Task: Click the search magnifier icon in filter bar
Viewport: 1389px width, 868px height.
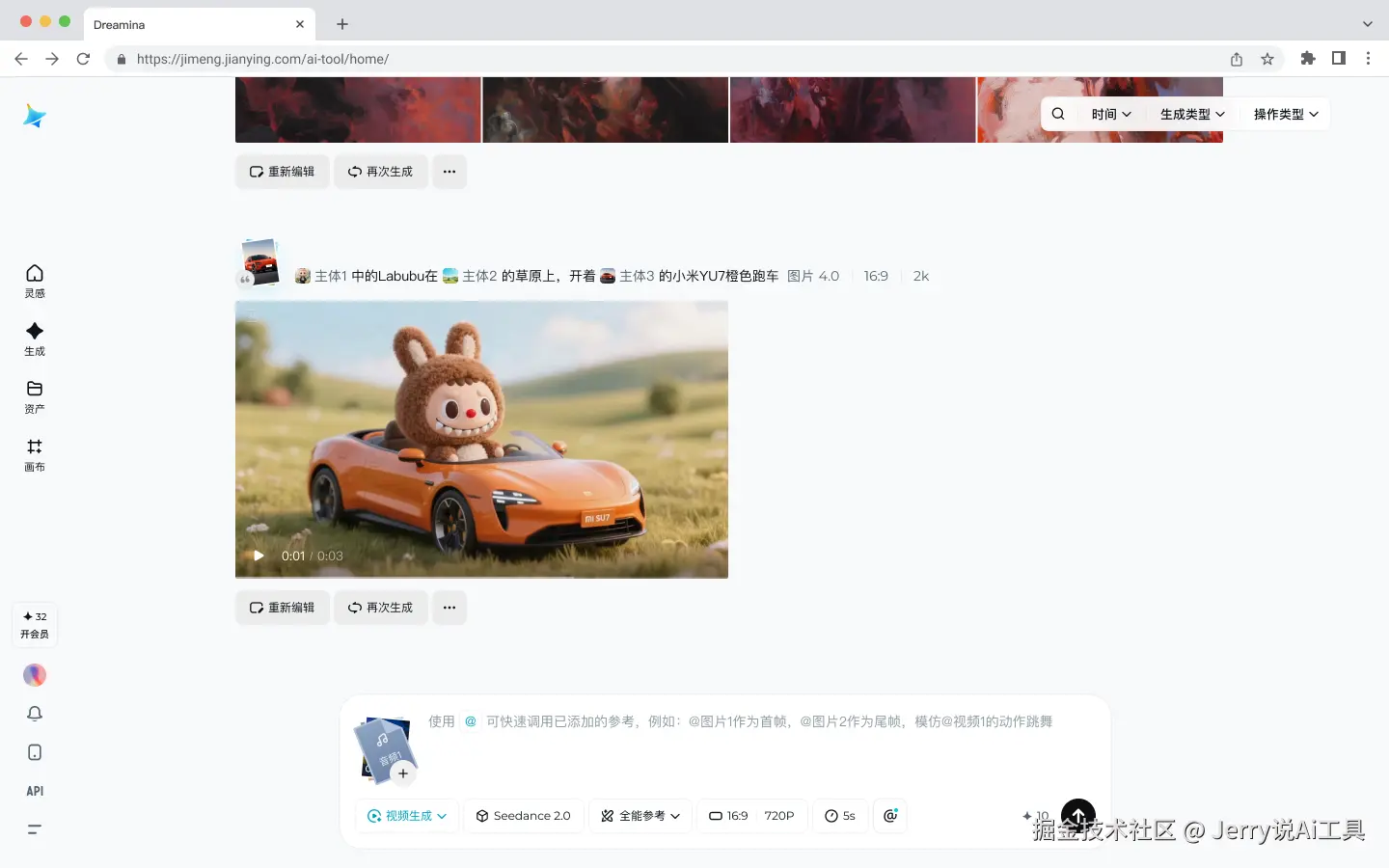Action: click(1058, 114)
